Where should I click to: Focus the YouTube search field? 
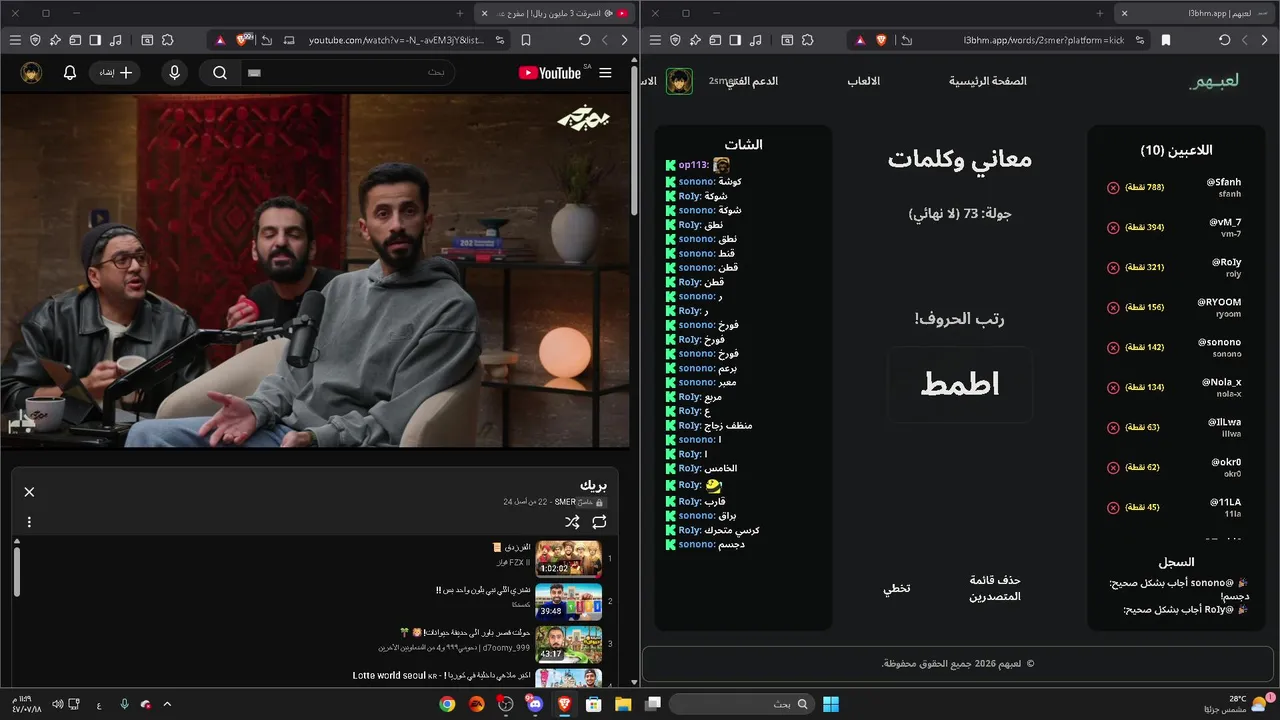coord(347,73)
